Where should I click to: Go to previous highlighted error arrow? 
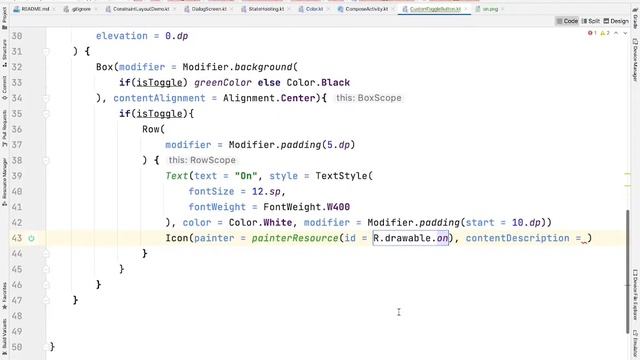coord(616,33)
